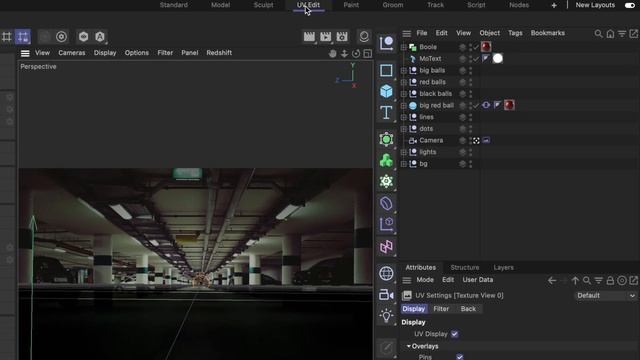Select the Rectangle spline tool icon
640x360 pixels.
386,70
